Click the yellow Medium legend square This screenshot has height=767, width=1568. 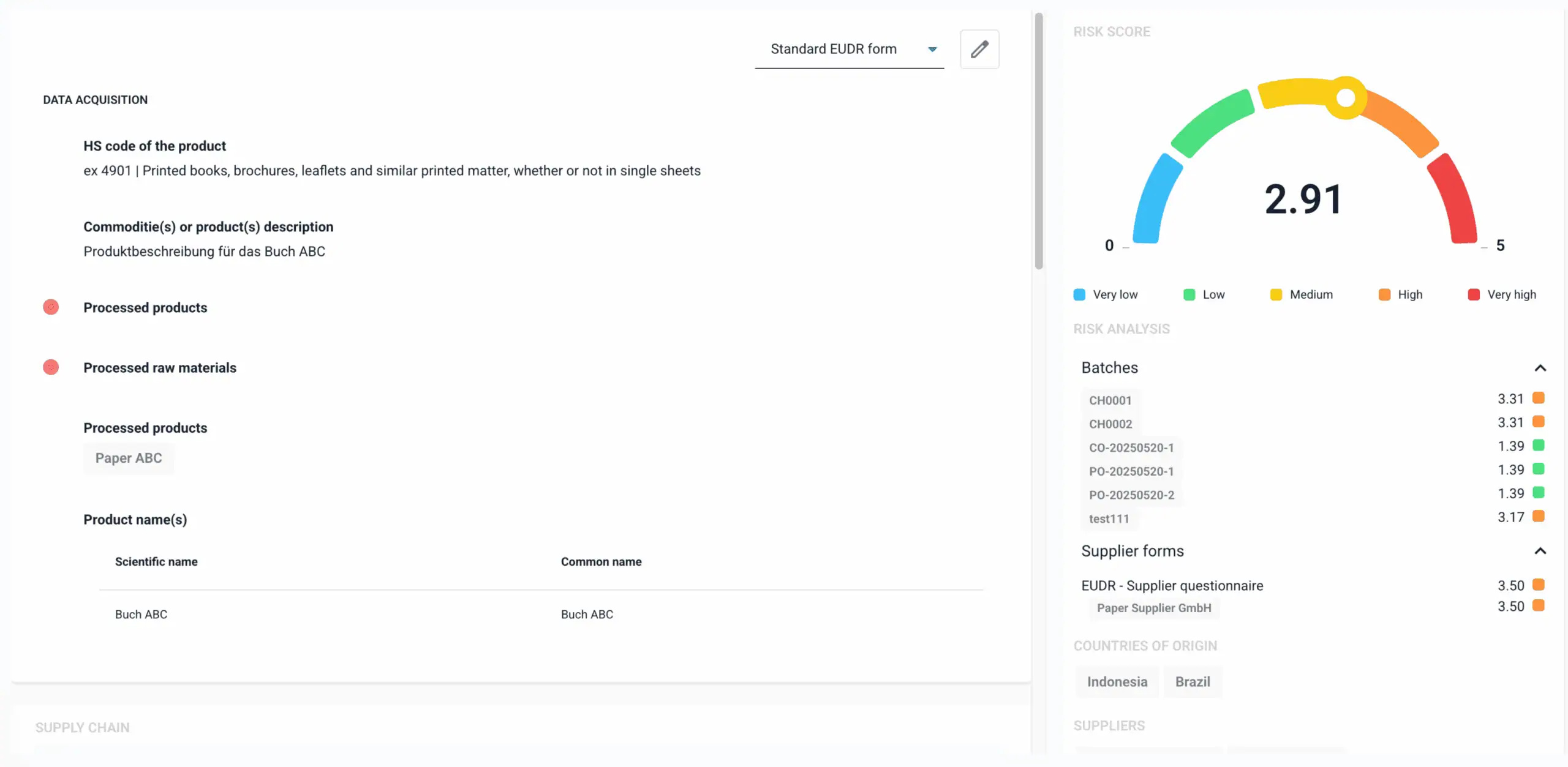[x=1276, y=294]
